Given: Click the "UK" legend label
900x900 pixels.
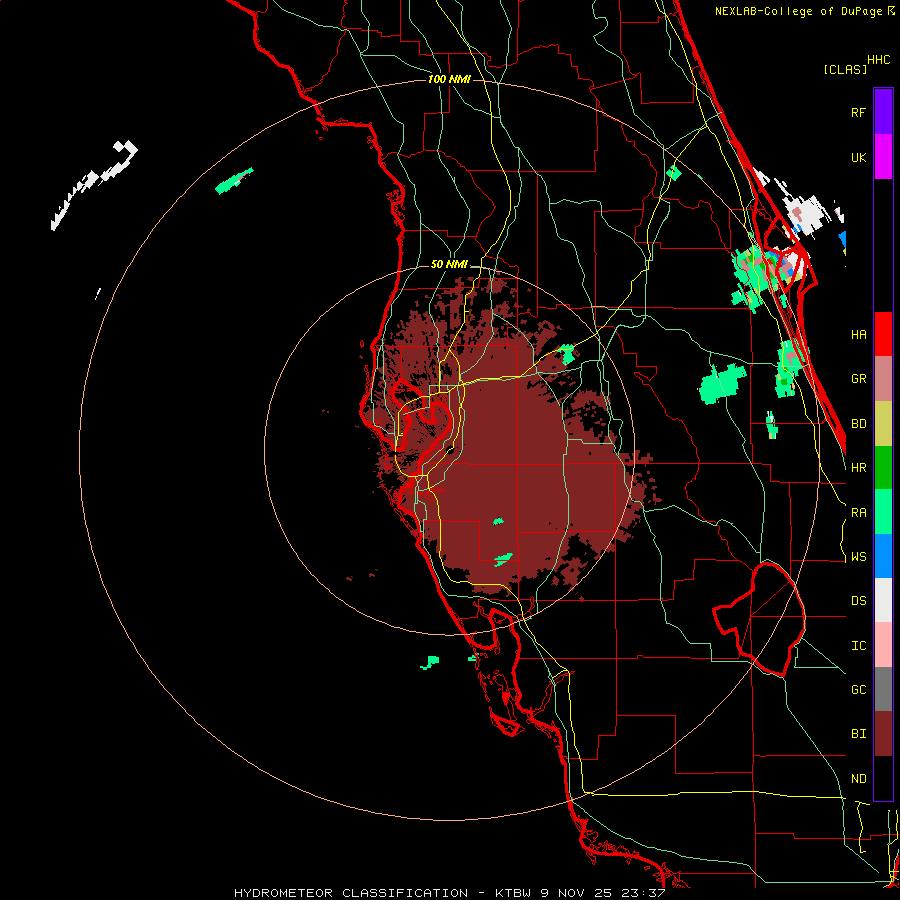Looking at the screenshot, I should [x=859, y=158].
